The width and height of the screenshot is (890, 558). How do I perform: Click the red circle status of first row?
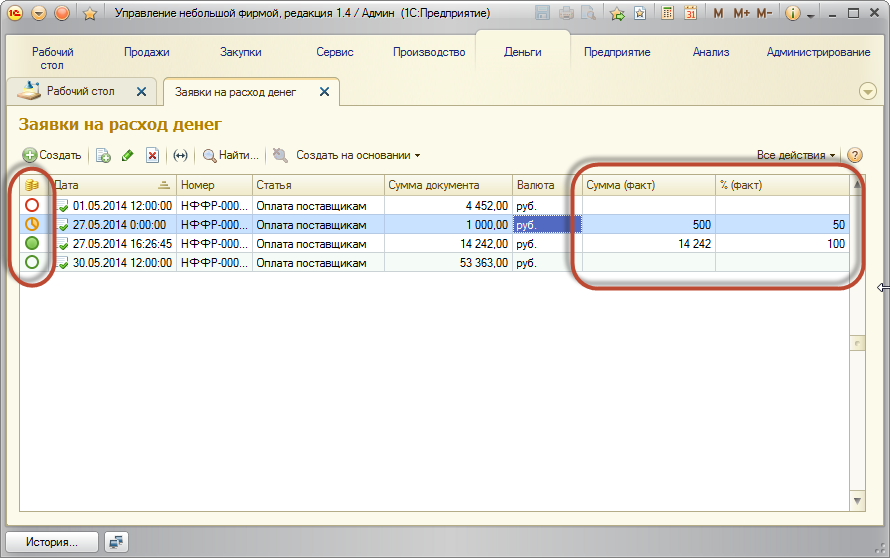(x=32, y=205)
